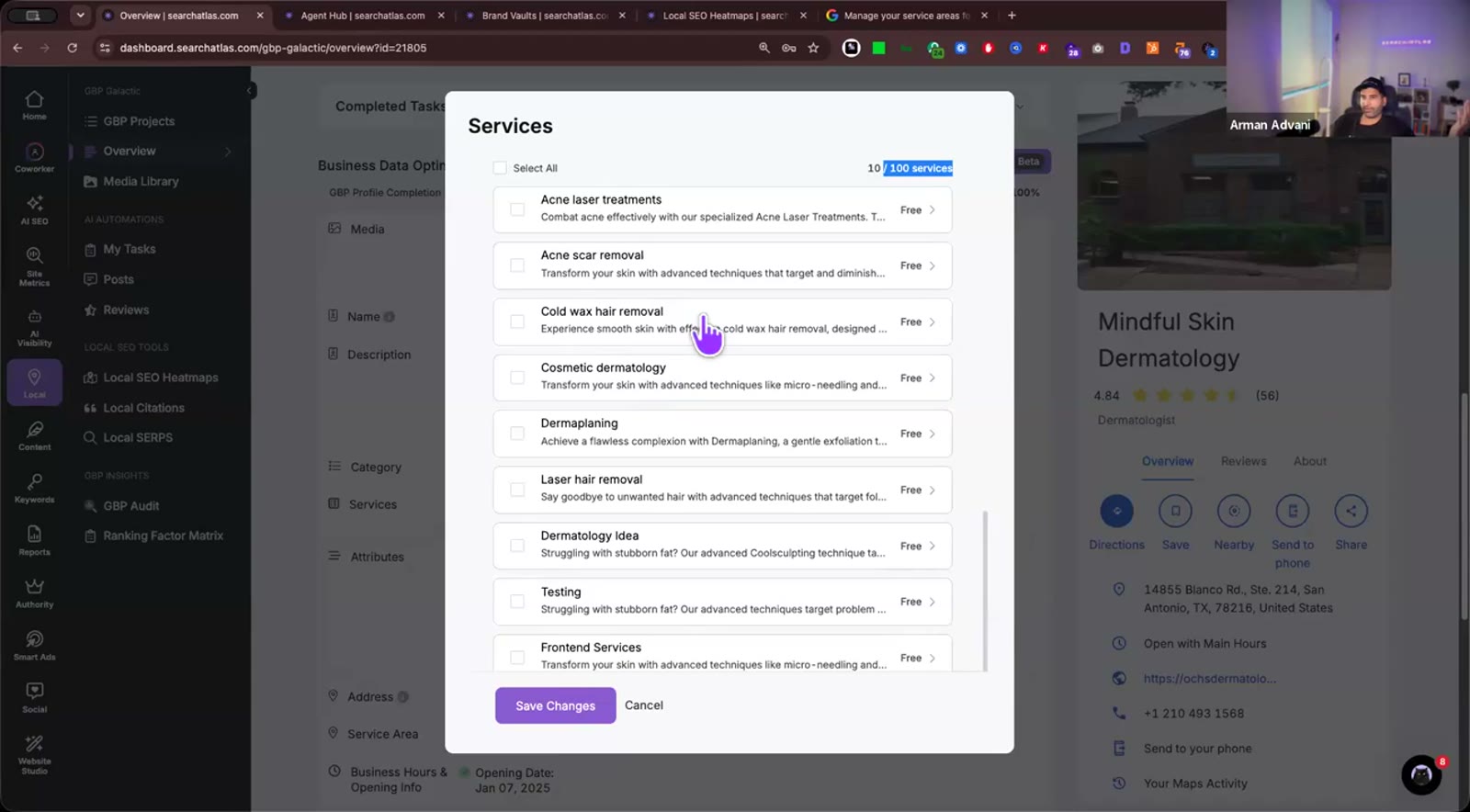Open My Tasks menu item

tap(120, 249)
